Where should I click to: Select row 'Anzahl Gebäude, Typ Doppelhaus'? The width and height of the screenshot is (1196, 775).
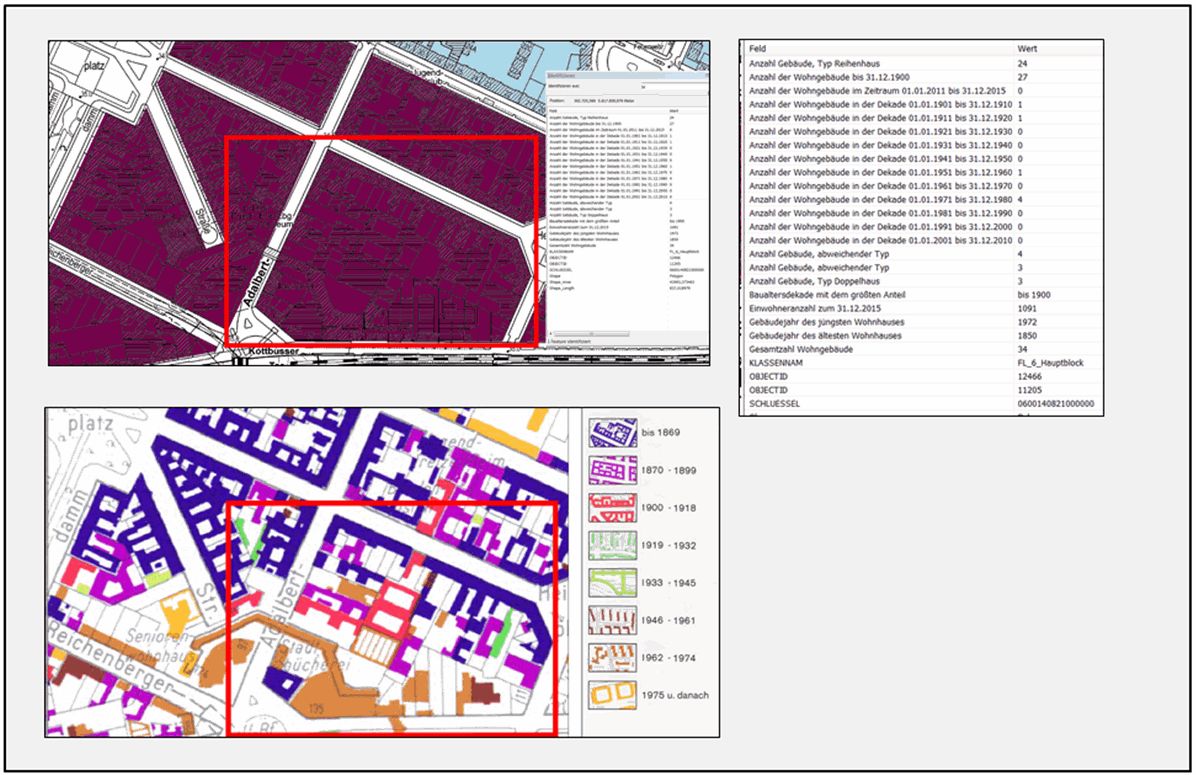pyautogui.click(x=921, y=281)
